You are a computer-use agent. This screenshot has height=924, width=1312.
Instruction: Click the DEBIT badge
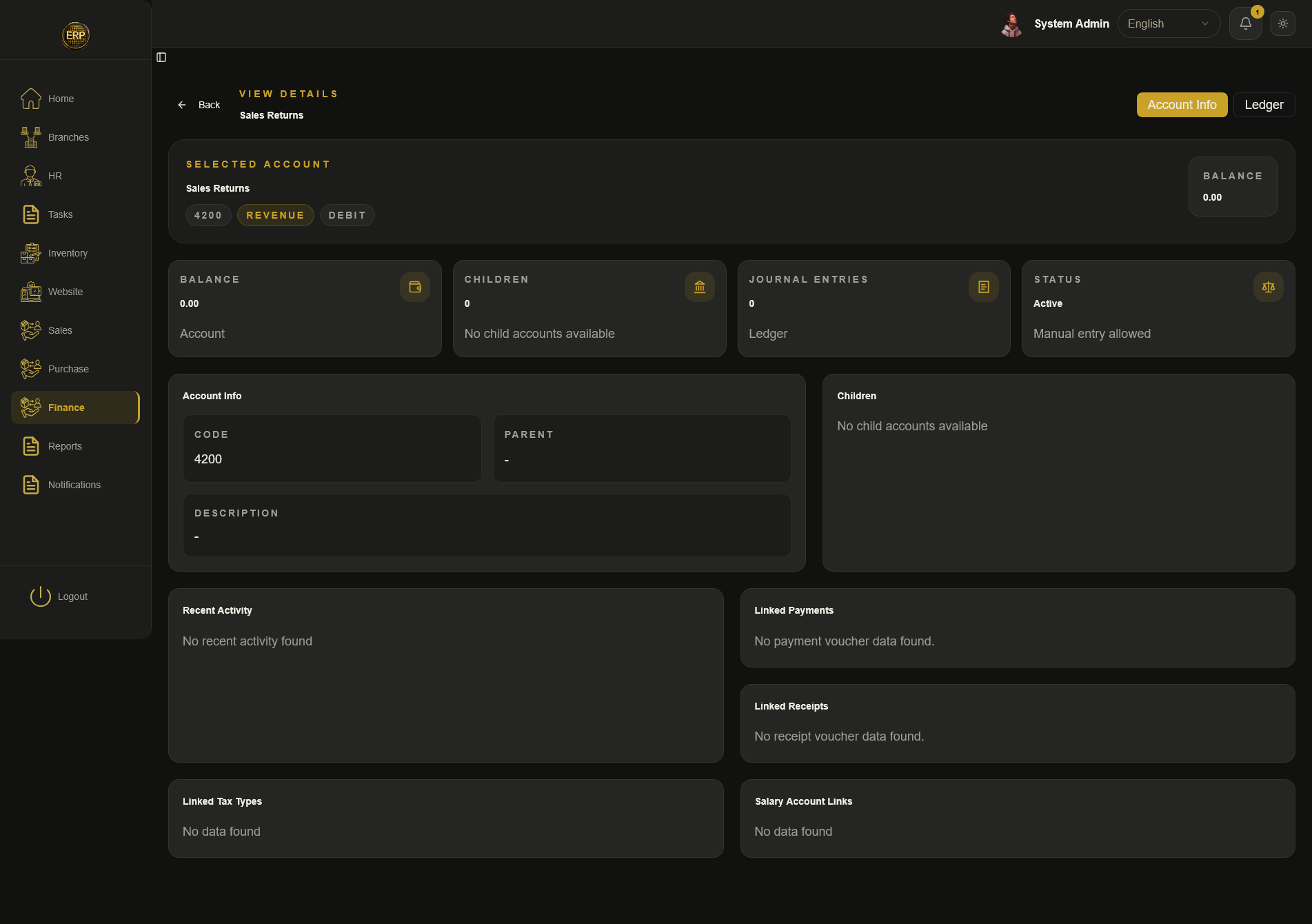click(347, 215)
